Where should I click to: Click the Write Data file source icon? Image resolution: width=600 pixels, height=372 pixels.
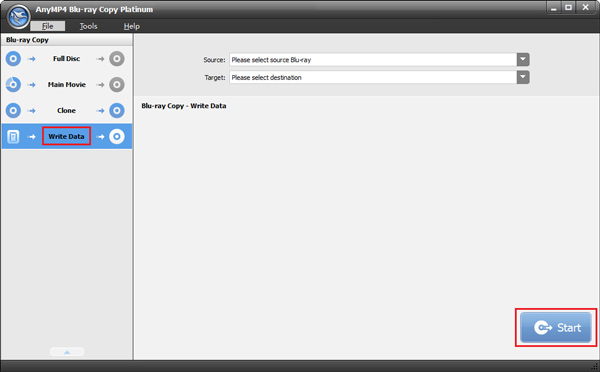[13, 137]
